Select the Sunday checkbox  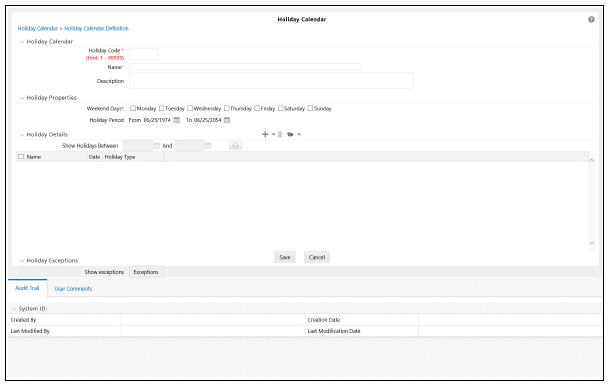pos(310,108)
